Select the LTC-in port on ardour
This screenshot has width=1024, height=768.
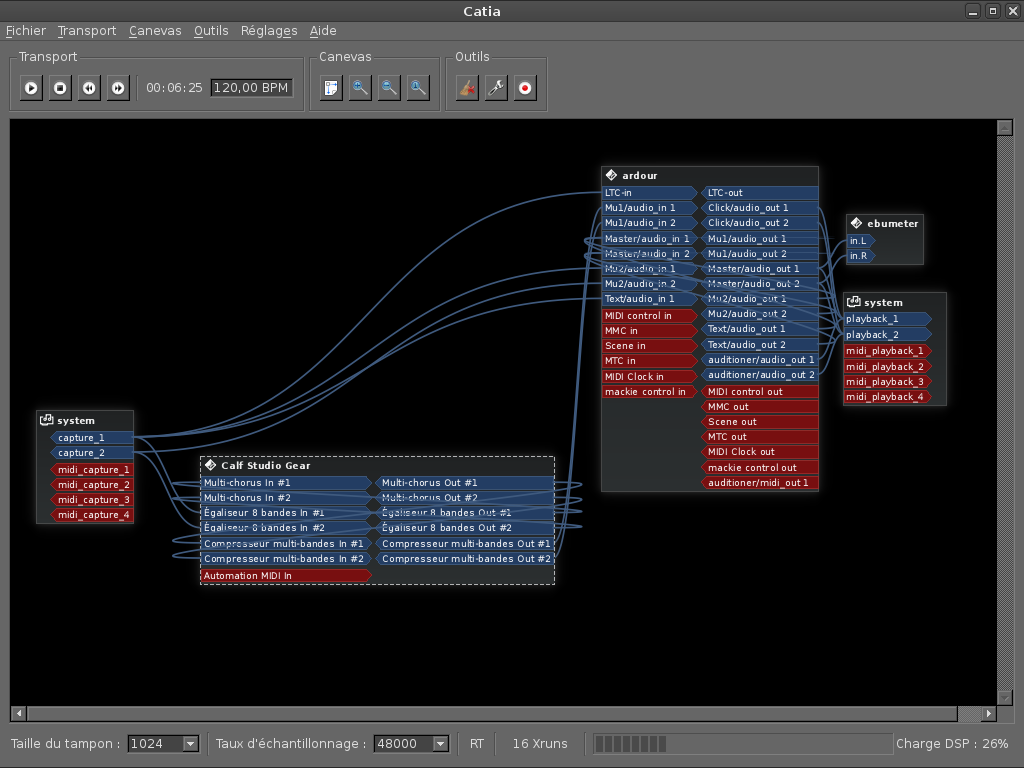tap(650, 193)
